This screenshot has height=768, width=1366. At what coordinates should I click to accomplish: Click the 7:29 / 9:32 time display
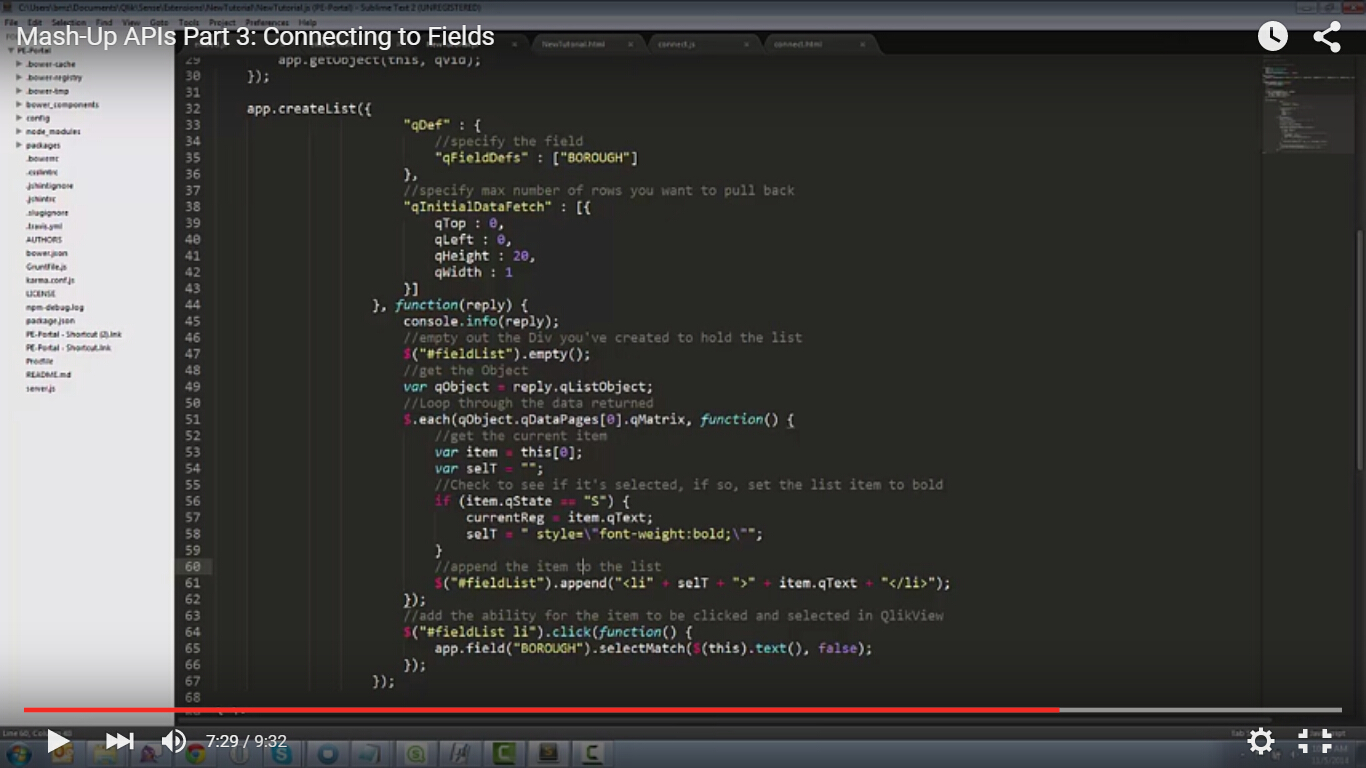coord(246,741)
